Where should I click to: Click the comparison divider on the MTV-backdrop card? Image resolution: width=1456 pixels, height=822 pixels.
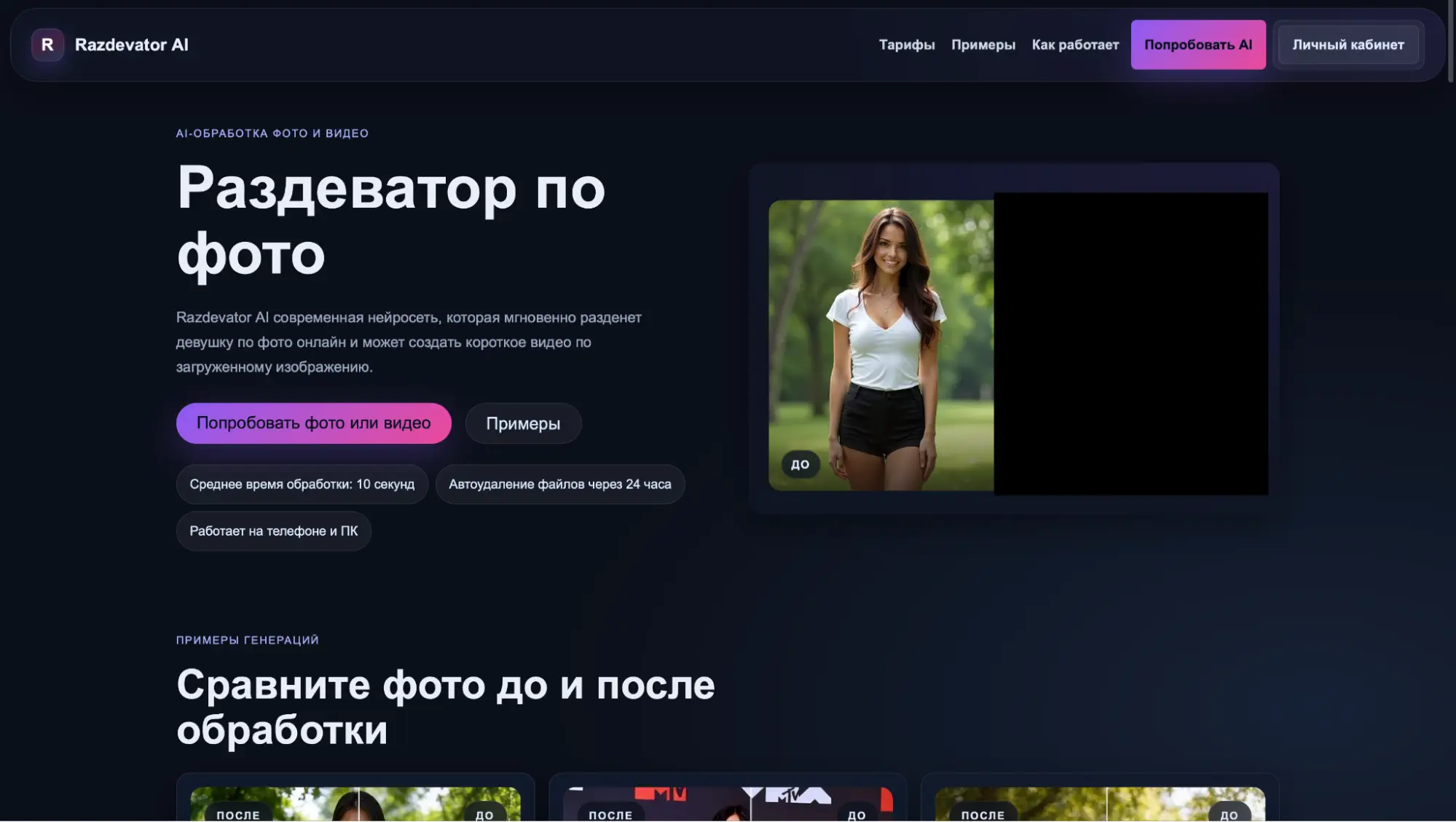point(752,805)
